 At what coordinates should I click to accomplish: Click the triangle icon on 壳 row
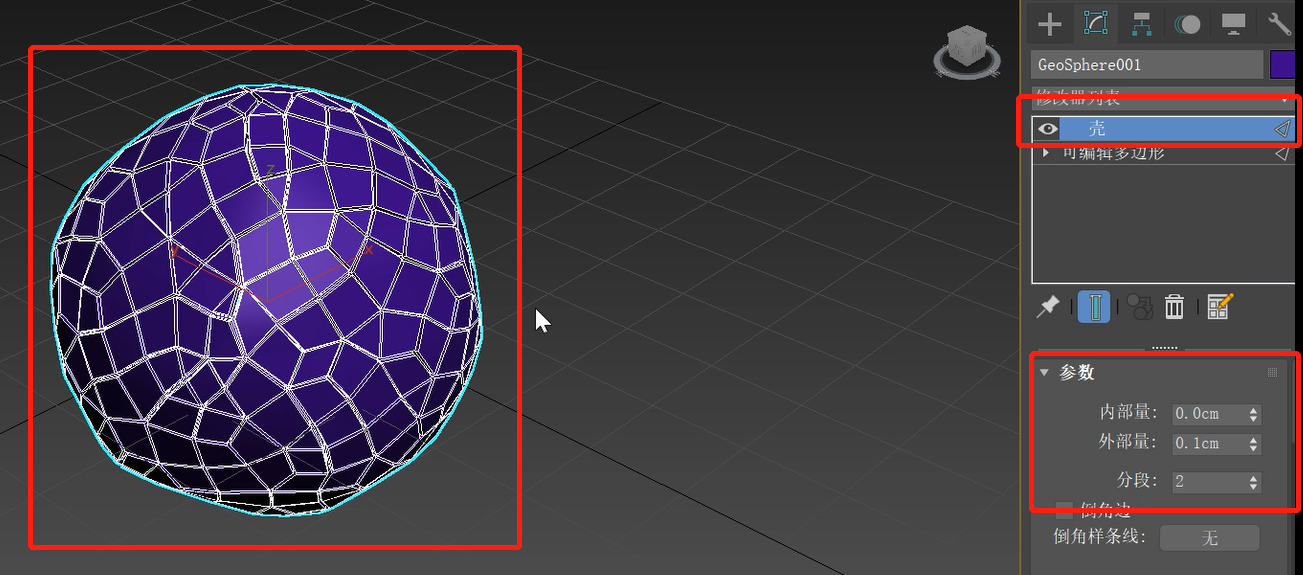(x=1282, y=129)
